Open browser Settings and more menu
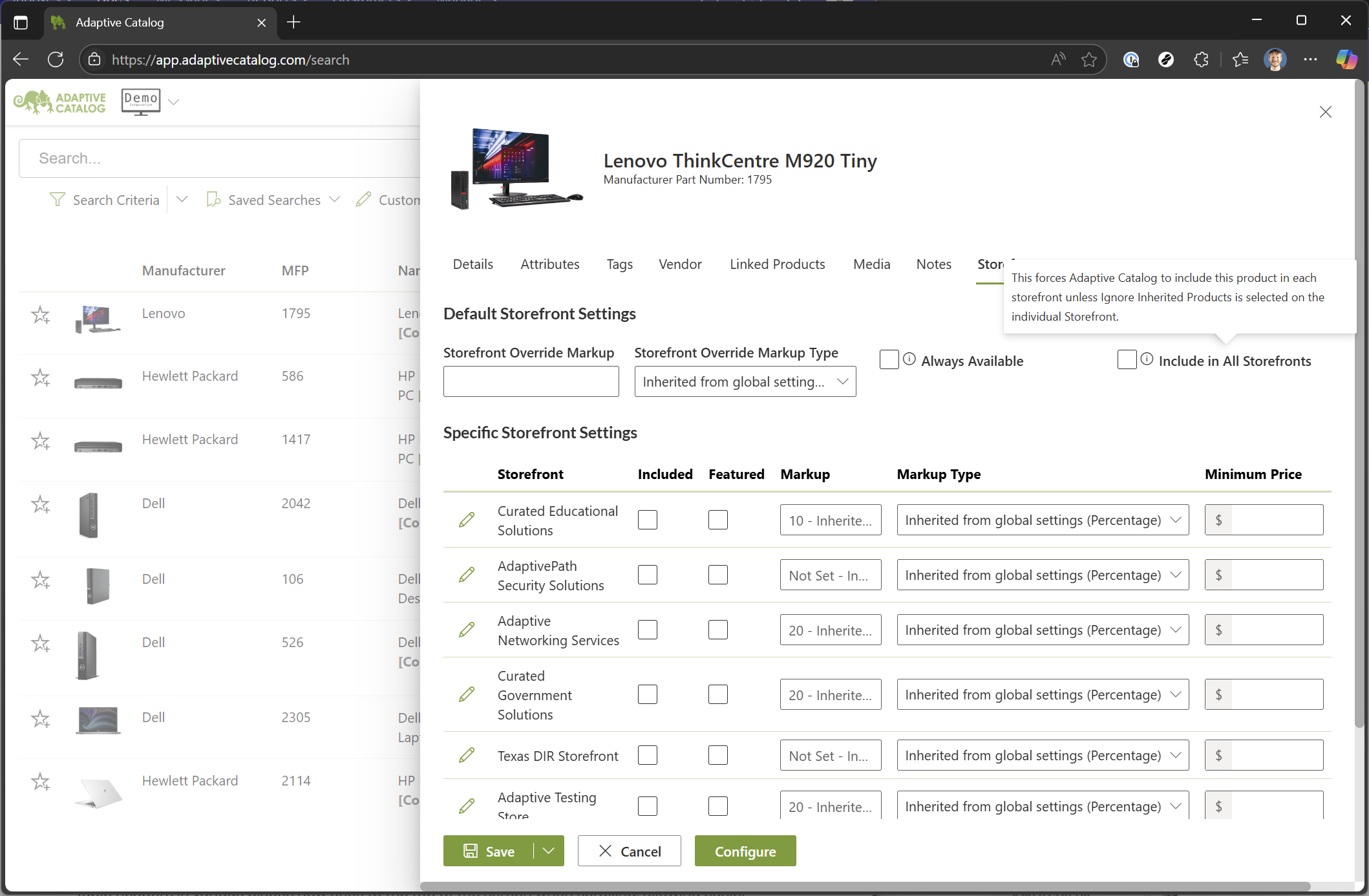Screen dimensions: 1369x896 (1310, 59)
